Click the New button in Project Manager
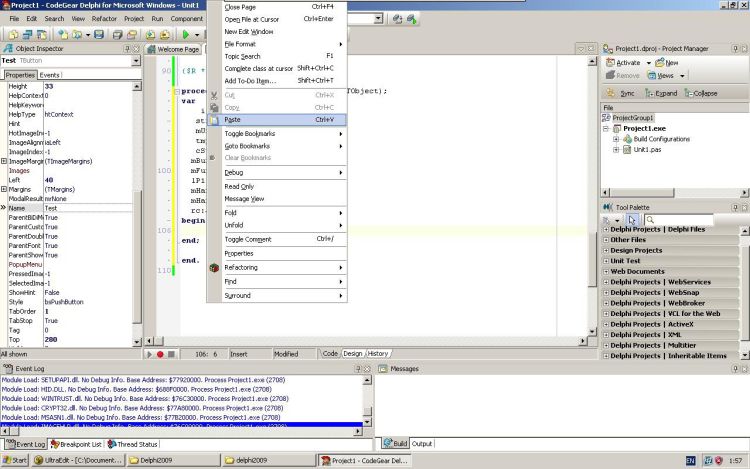 point(667,63)
